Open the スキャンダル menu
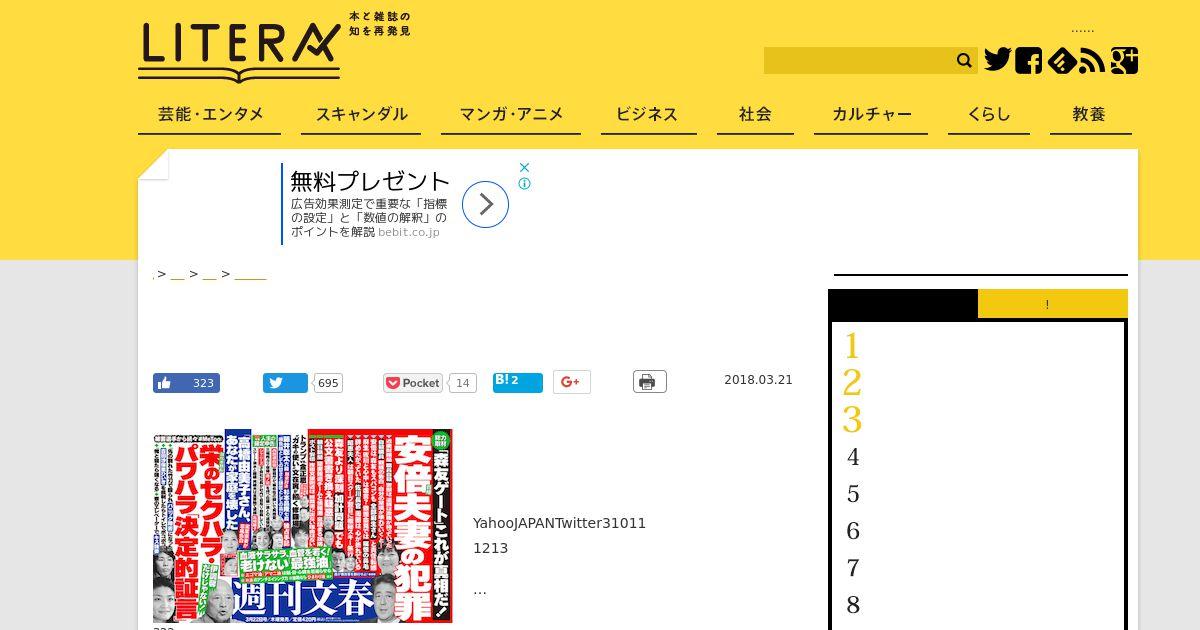Screen dimensions: 1200x630 tap(361, 115)
